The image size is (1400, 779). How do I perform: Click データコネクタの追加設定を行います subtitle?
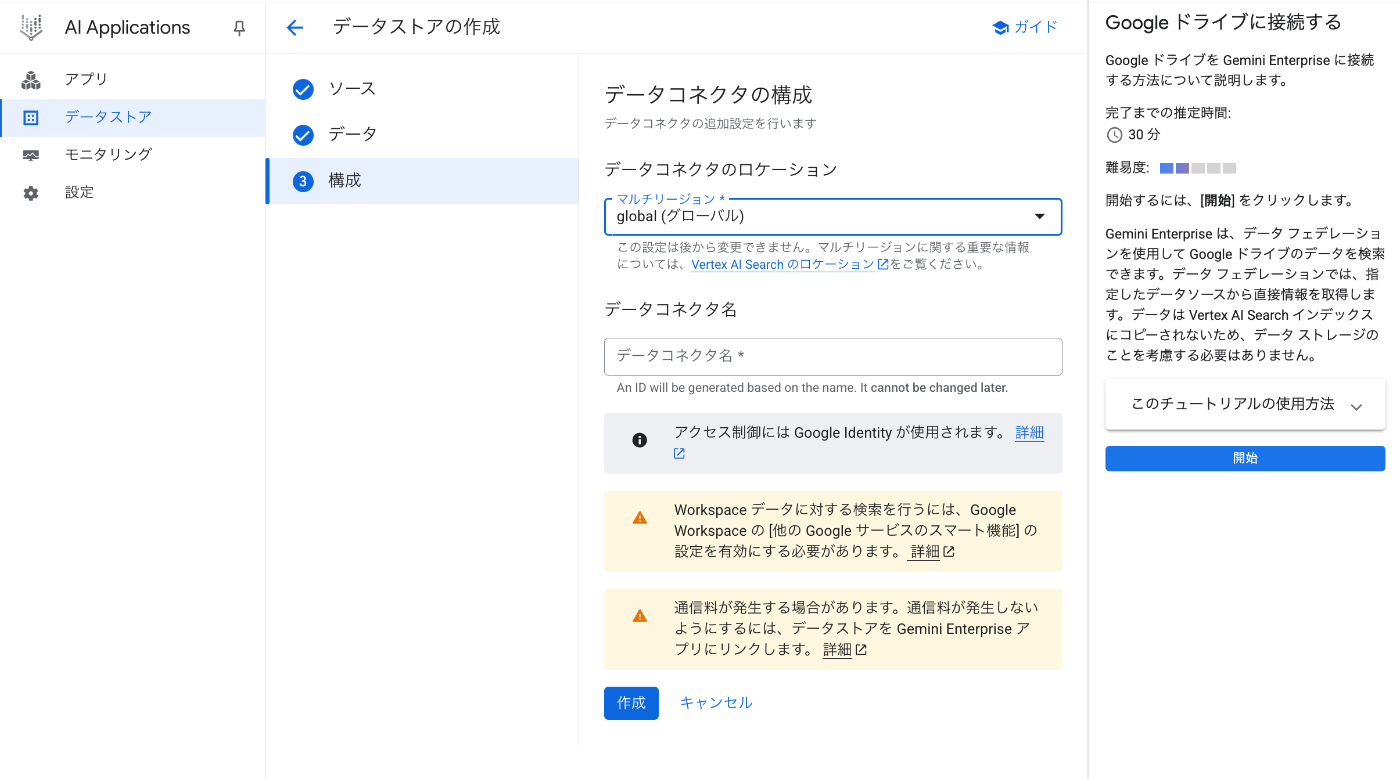tap(710, 124)
